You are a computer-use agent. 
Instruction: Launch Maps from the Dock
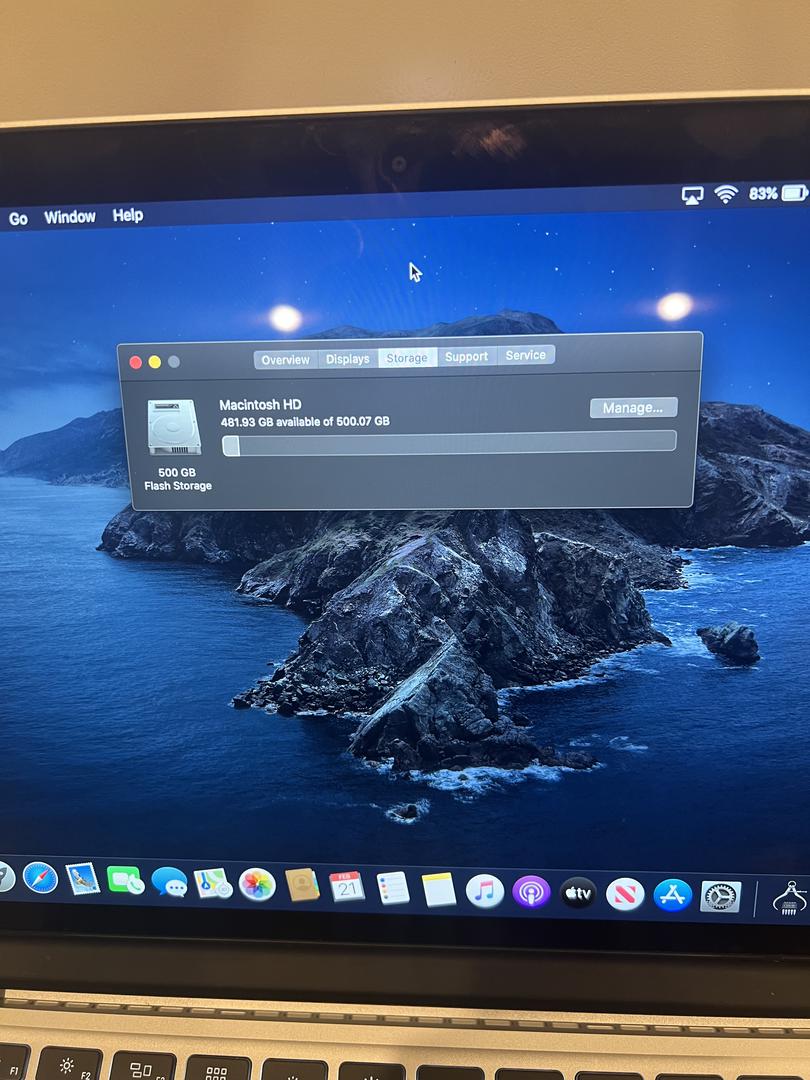pyautogui.click(x=213, y=883)
